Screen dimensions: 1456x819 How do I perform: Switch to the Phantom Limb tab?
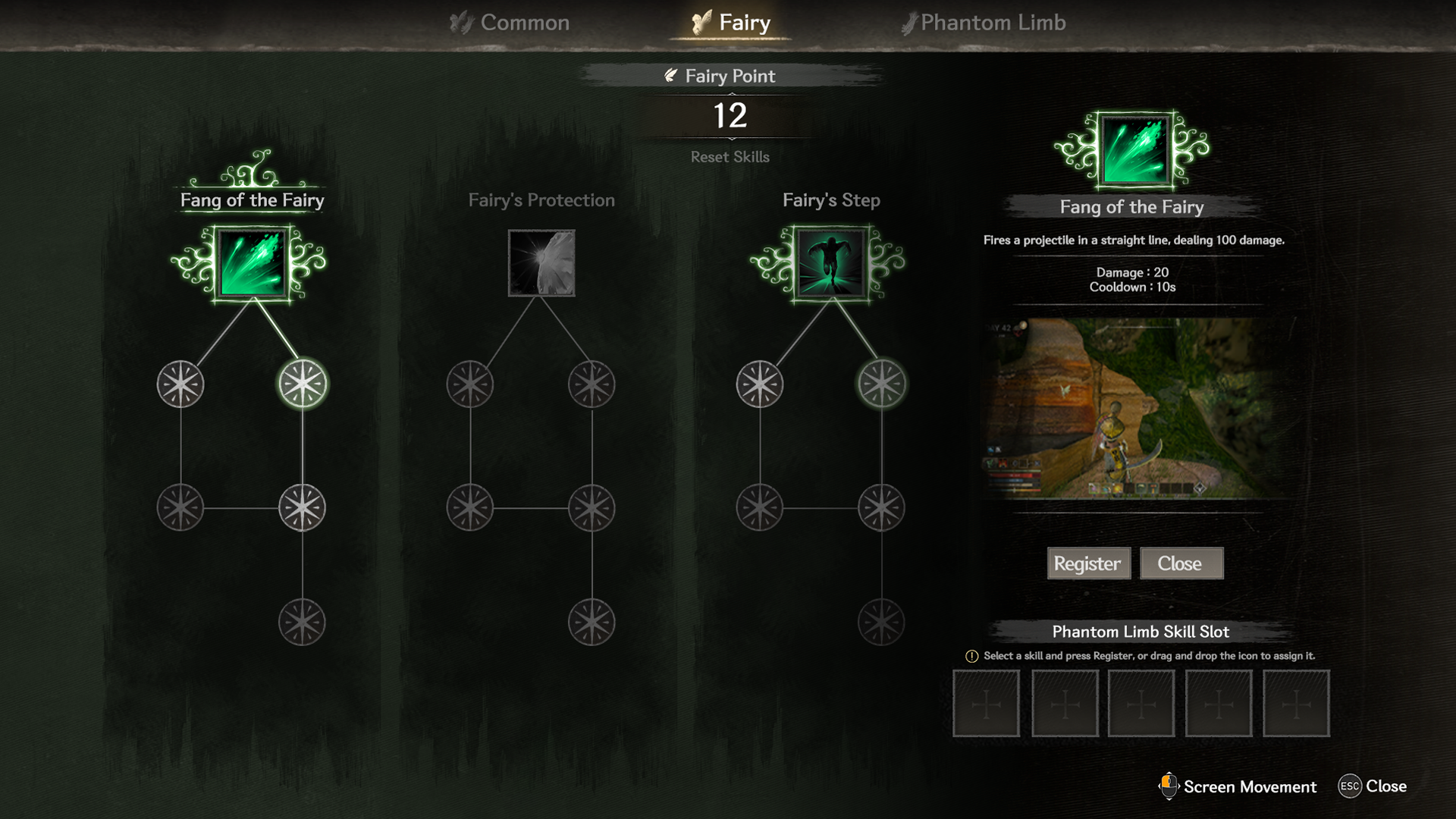point(984,23)
